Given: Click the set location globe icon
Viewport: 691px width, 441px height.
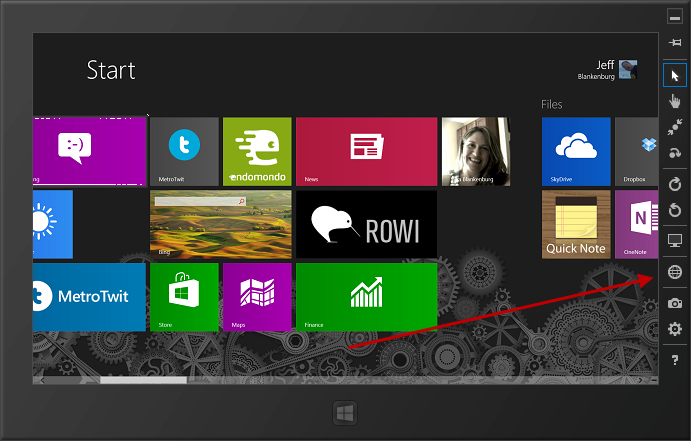Looking at the screenshot, I should pos(675,272).
